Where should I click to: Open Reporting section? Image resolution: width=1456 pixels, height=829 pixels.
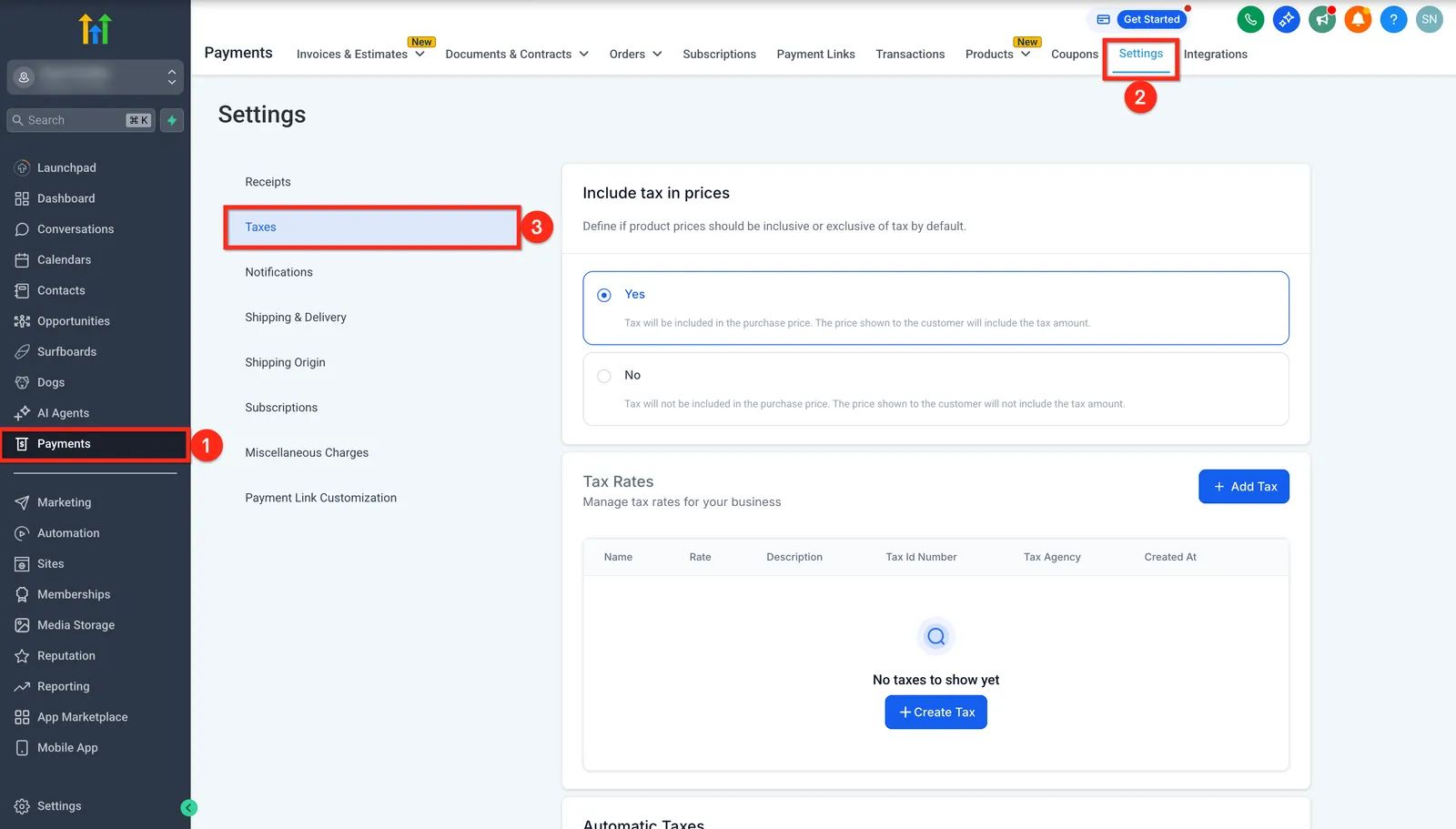pyautogui.click(x=63, y=686)
